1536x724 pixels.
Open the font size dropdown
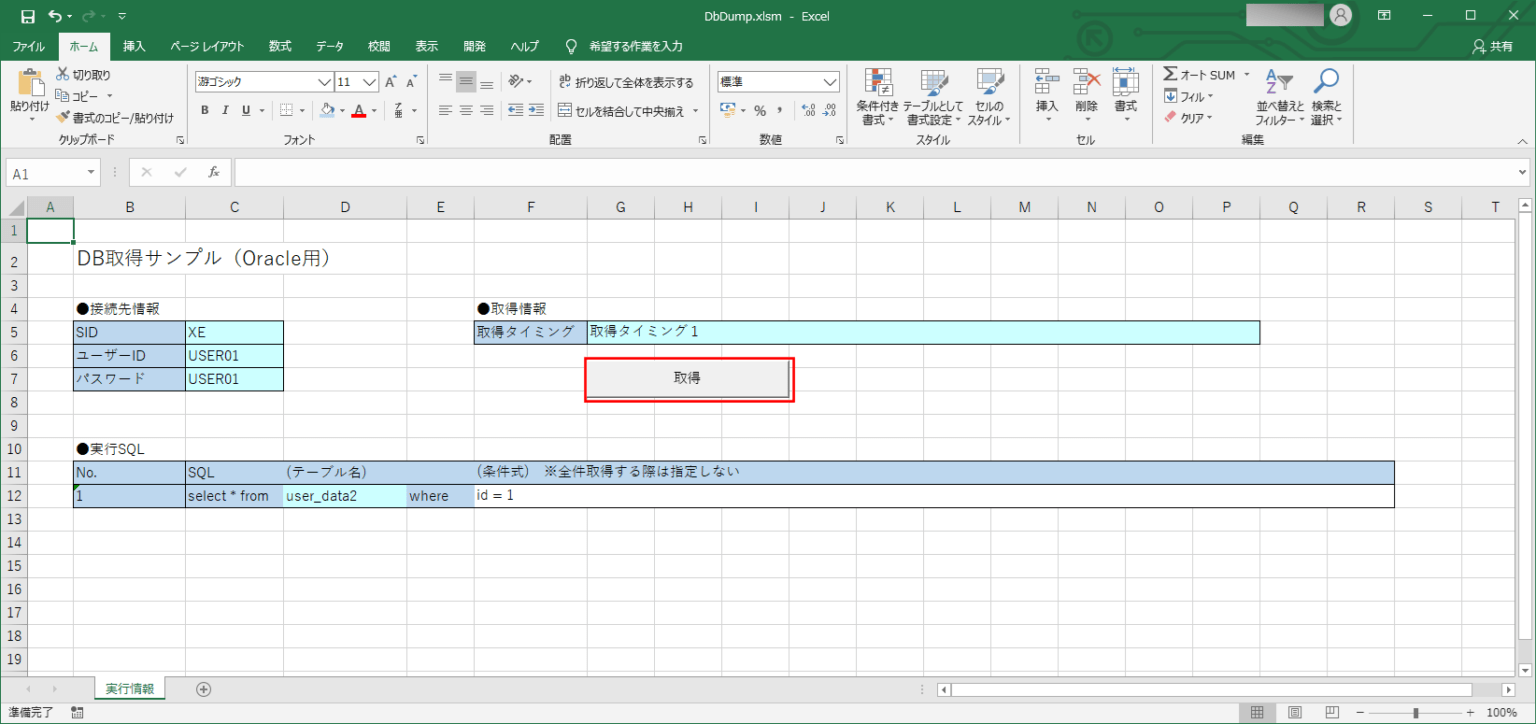pos(372,81)
